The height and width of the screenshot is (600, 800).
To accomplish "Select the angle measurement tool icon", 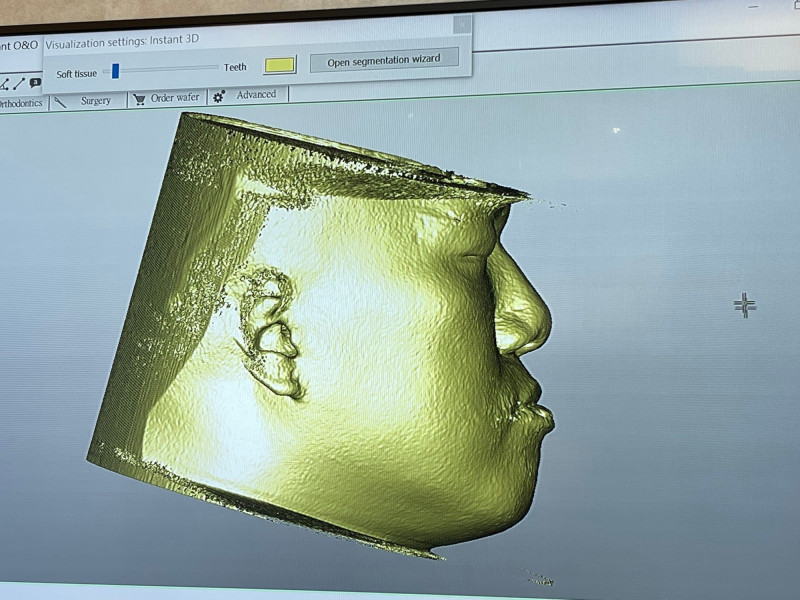I will pyautogui.click(x=5, y=85).
